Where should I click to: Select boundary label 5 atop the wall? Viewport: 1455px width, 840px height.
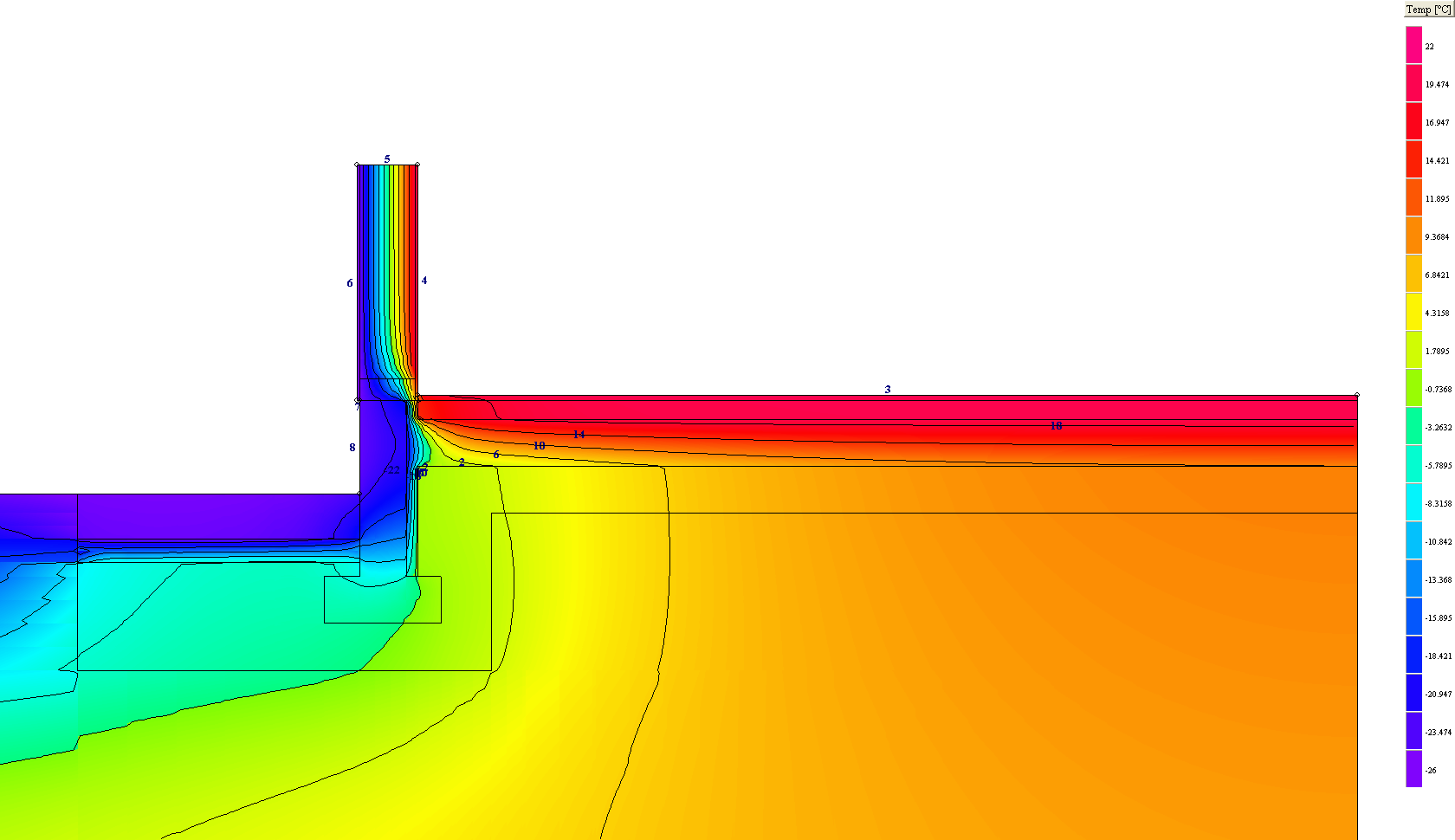[387, 159]
